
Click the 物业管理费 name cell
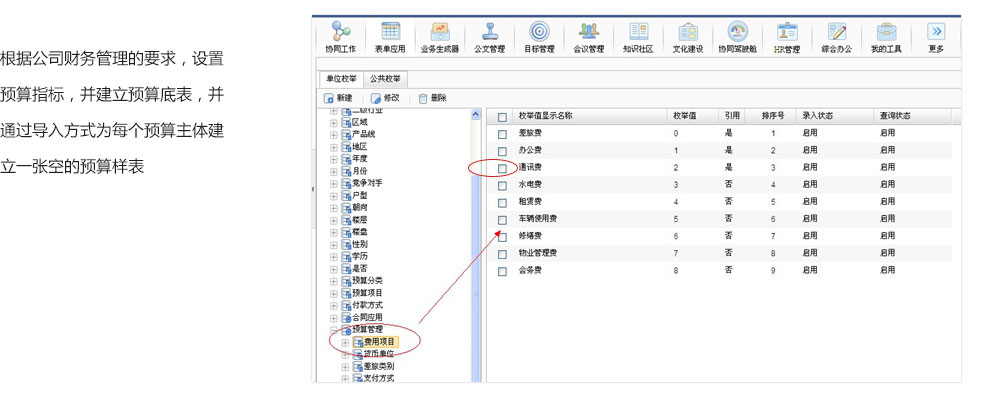click(537, 253)
